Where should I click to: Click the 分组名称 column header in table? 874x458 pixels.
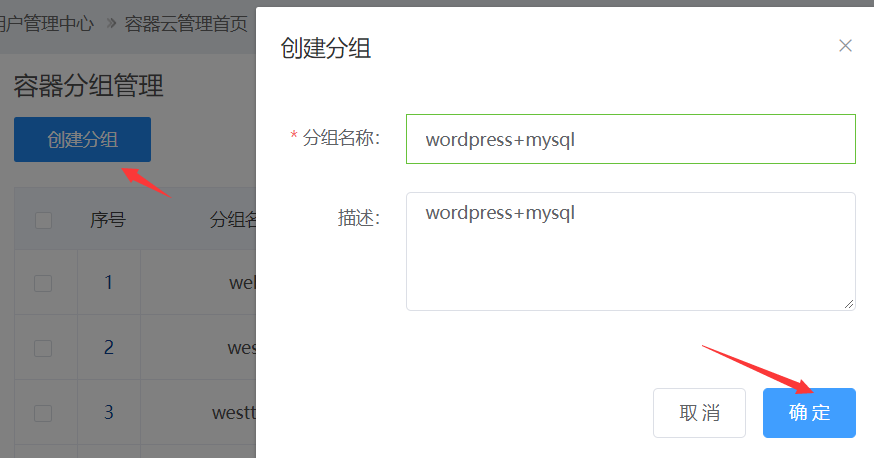(232, 220)
